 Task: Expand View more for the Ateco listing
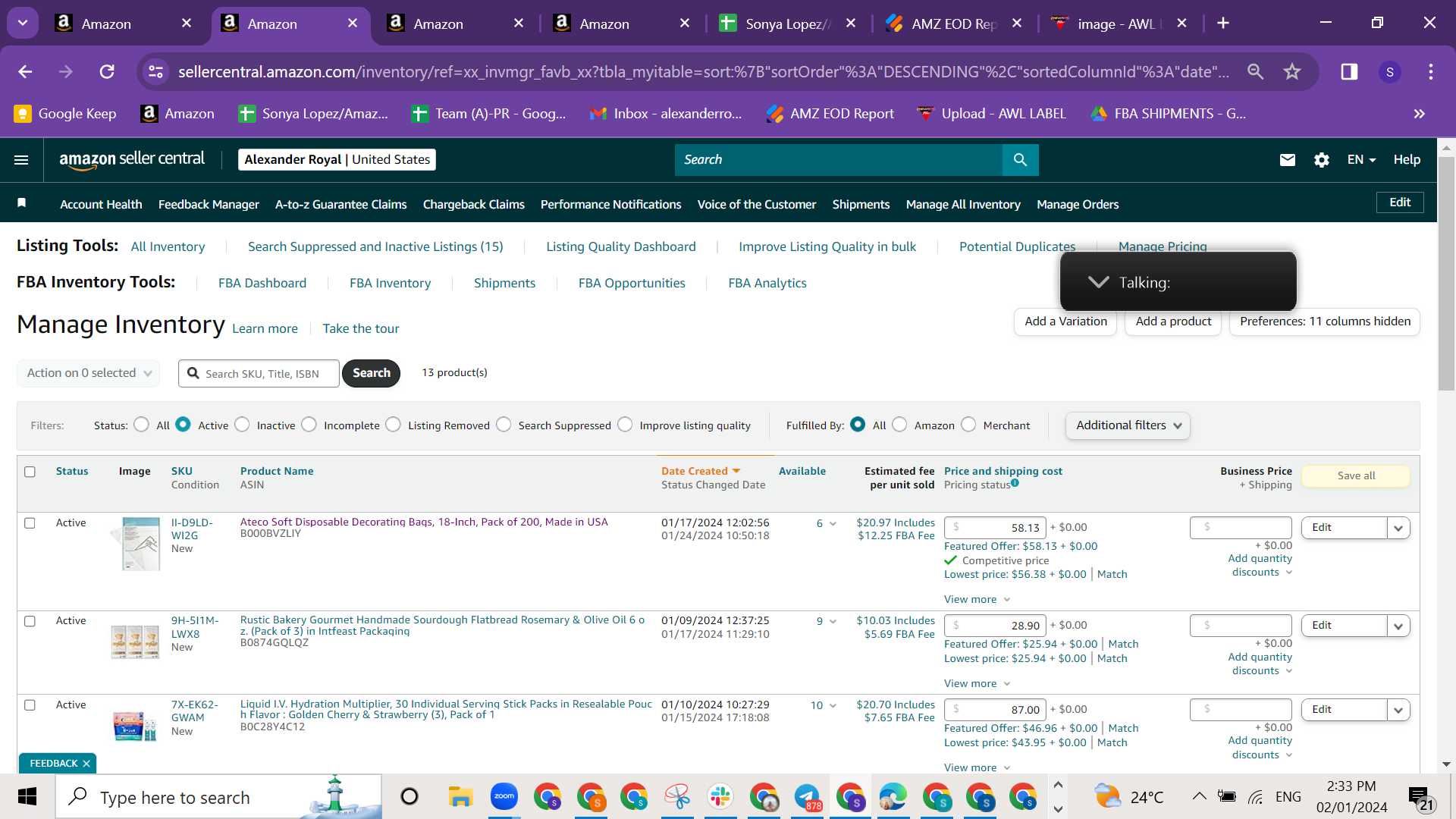coord(977,599)
